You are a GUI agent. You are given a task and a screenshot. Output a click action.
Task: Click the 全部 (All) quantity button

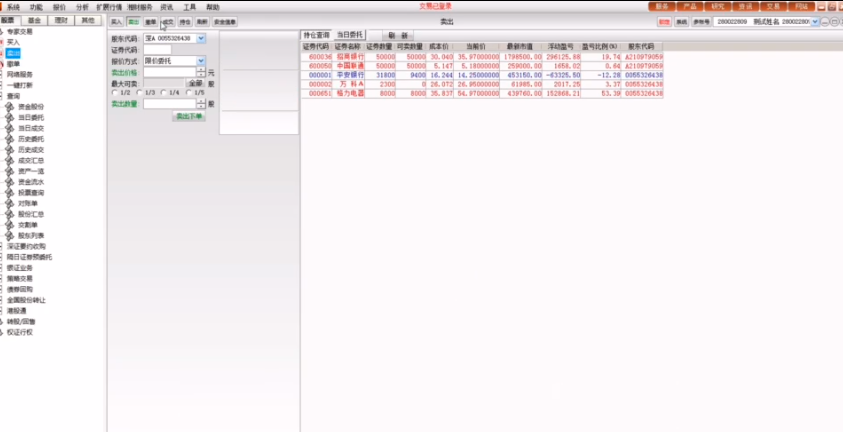pos(195,83)
